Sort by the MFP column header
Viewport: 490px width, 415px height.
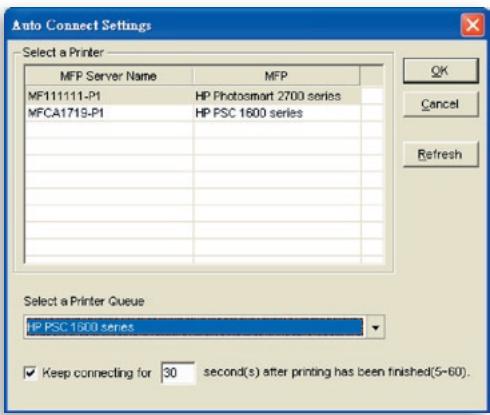[x=276, y=76]
